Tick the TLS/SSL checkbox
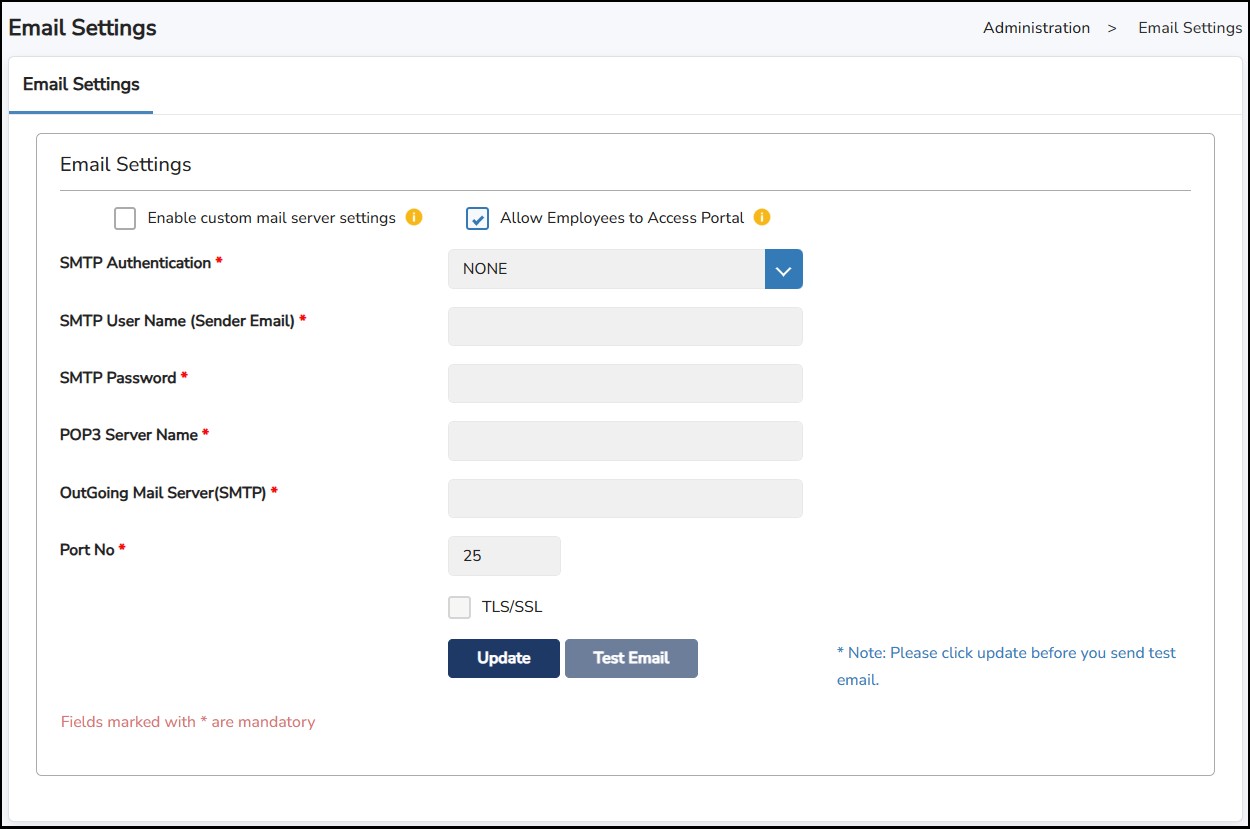The image size is (1250, 829). [x=459, y=607]
